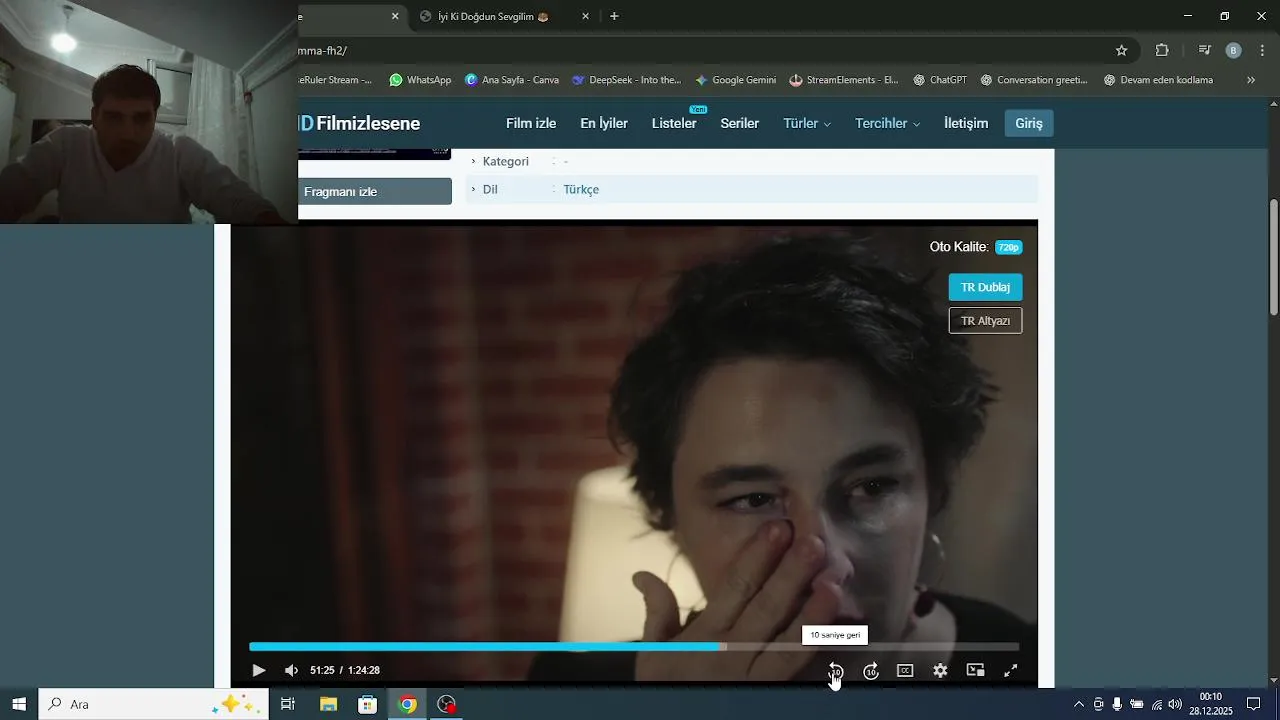Click the Fragmanı izle button
The height and width of the screenshot is (720, 1280).
coord(375,191)
